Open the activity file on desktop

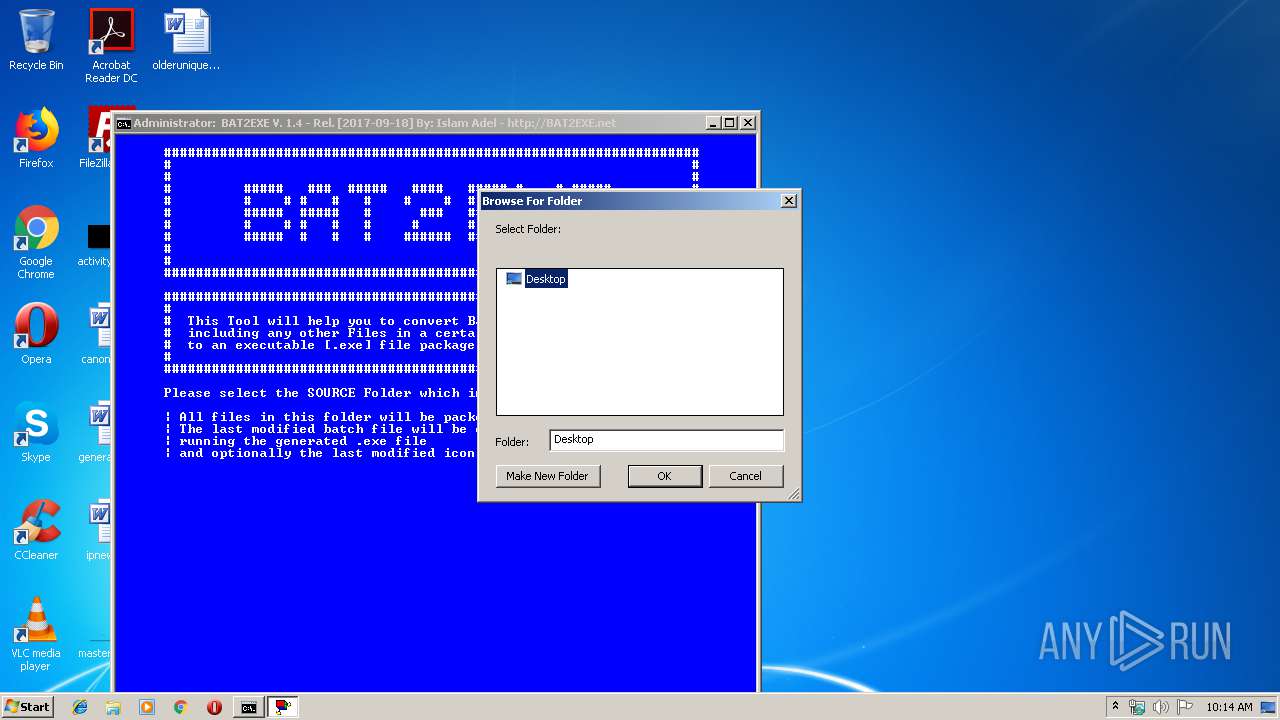[96, 245]
